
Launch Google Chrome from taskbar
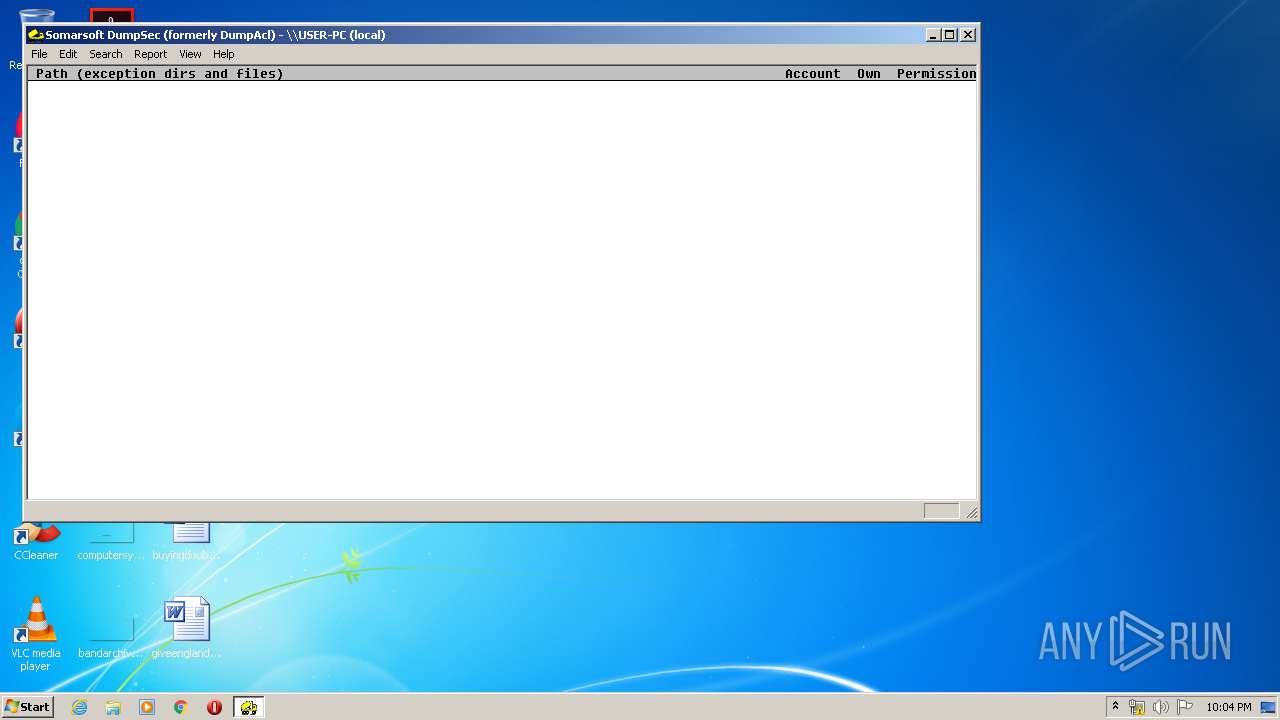coord(181,707)
